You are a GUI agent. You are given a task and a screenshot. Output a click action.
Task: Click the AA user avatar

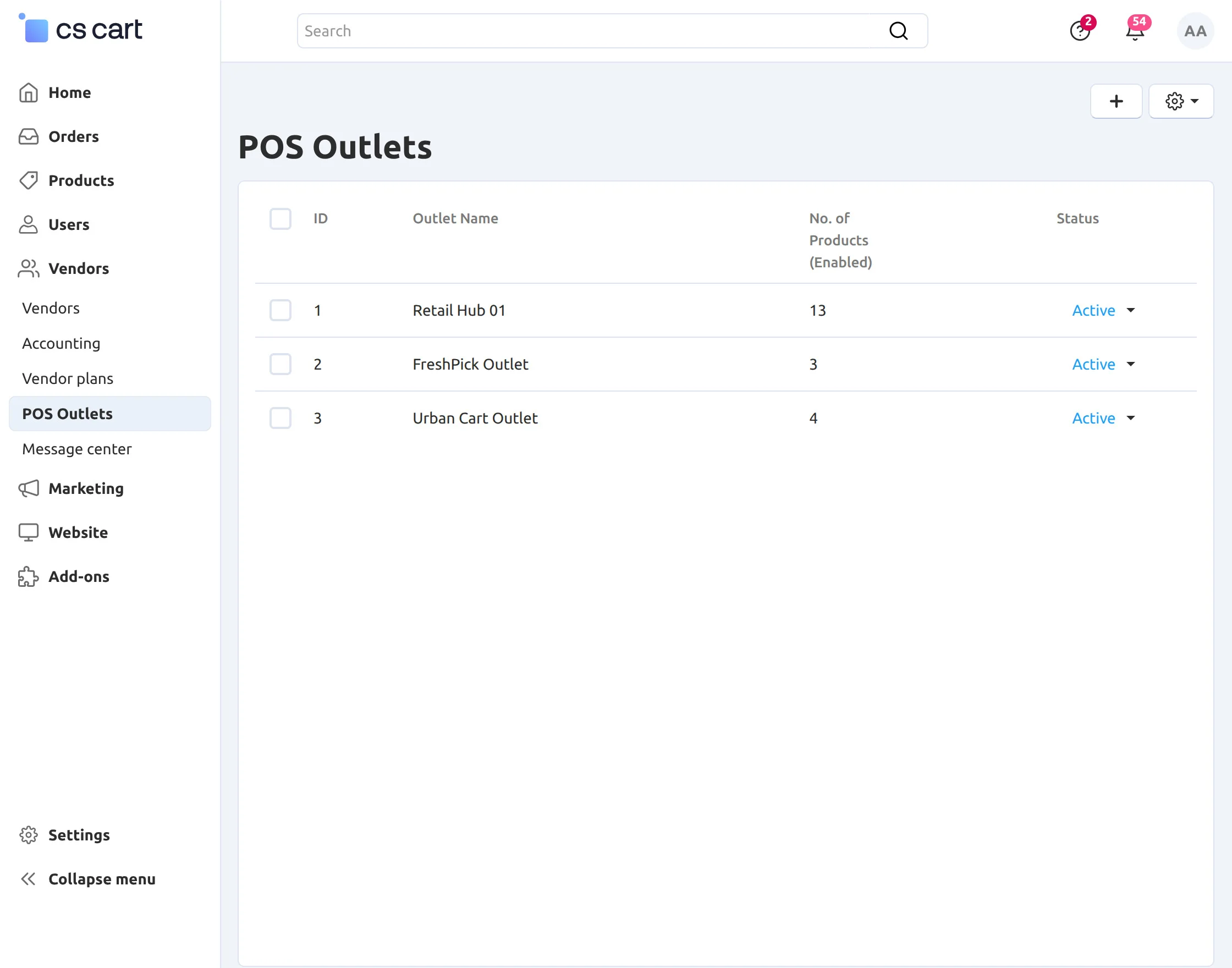[1195, 31]
